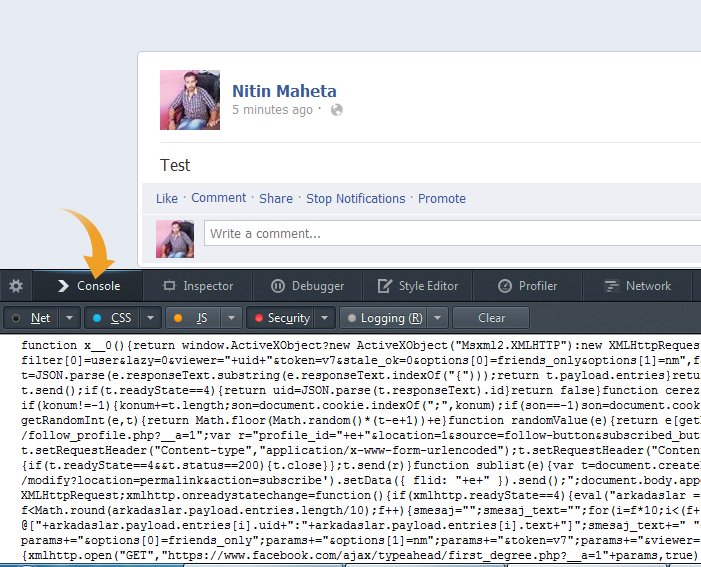Click the console line starting with @["+arkadaslar.payload
701x567 pixels.
point(360,525)
